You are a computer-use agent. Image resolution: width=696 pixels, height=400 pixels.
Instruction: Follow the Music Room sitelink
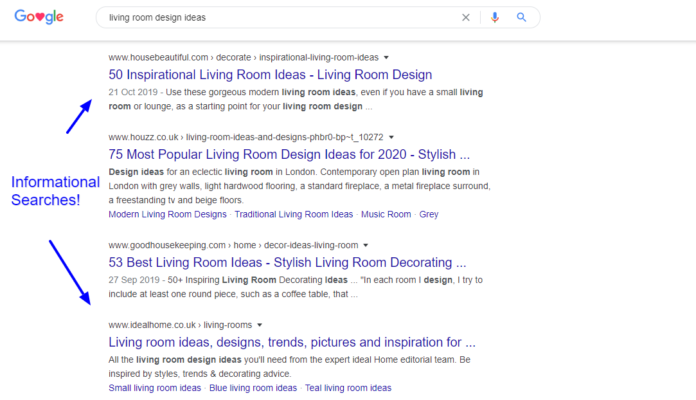pyautogui.click(x=386, y=214)
